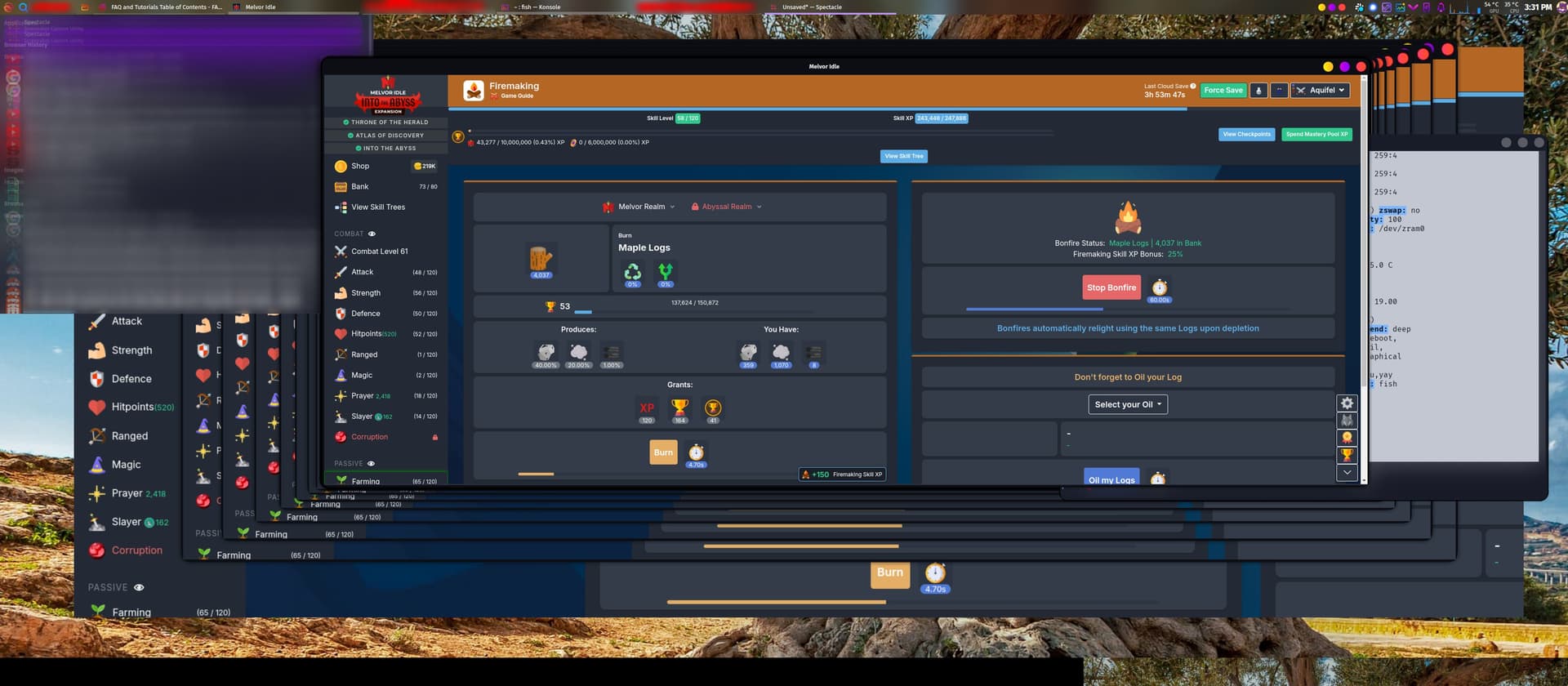
Task: Click the trophy icon in minibar
Action: click(x=1347, y=455)
